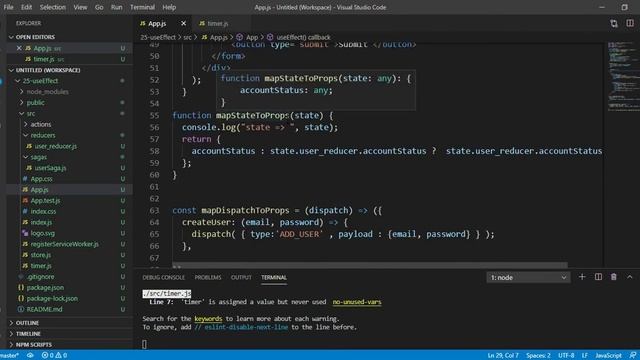Screen dimensions: 640x360
Task: Close App.js in Open Editors list
Action: (19, 48)
